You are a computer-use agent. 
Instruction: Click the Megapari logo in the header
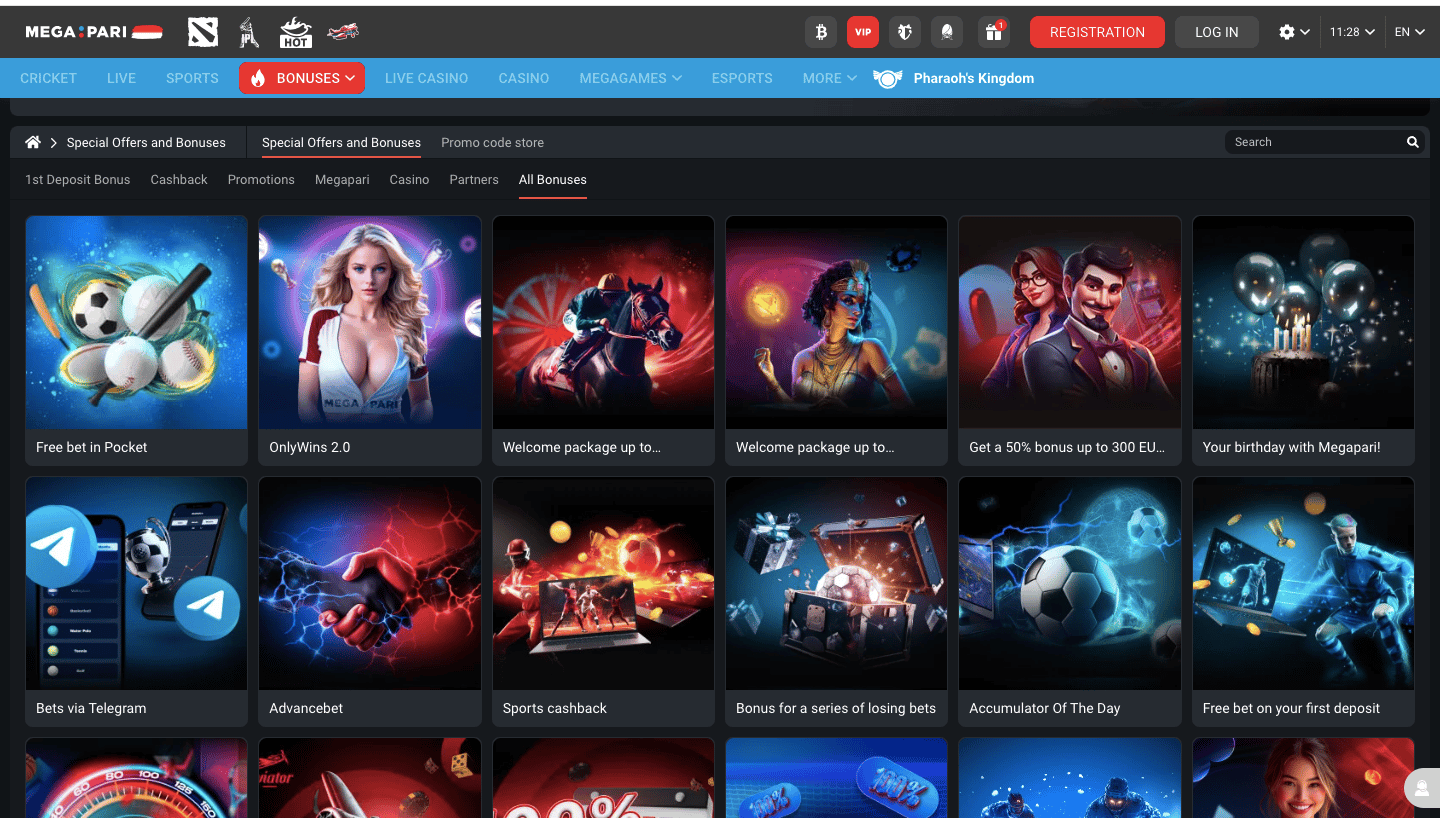click(94, 32)
